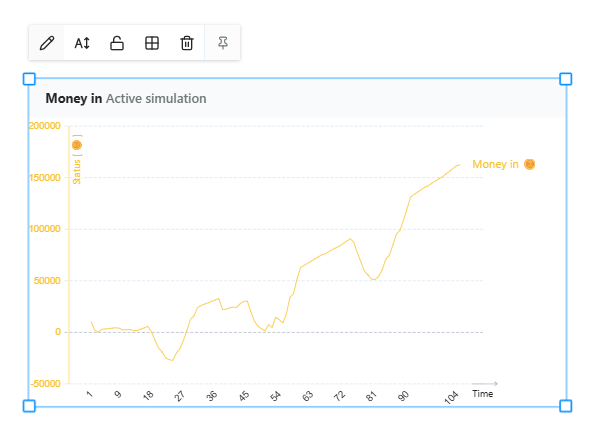602x437 pixels.
Task: Select the top-right resize handle
Action: [566, 79]
